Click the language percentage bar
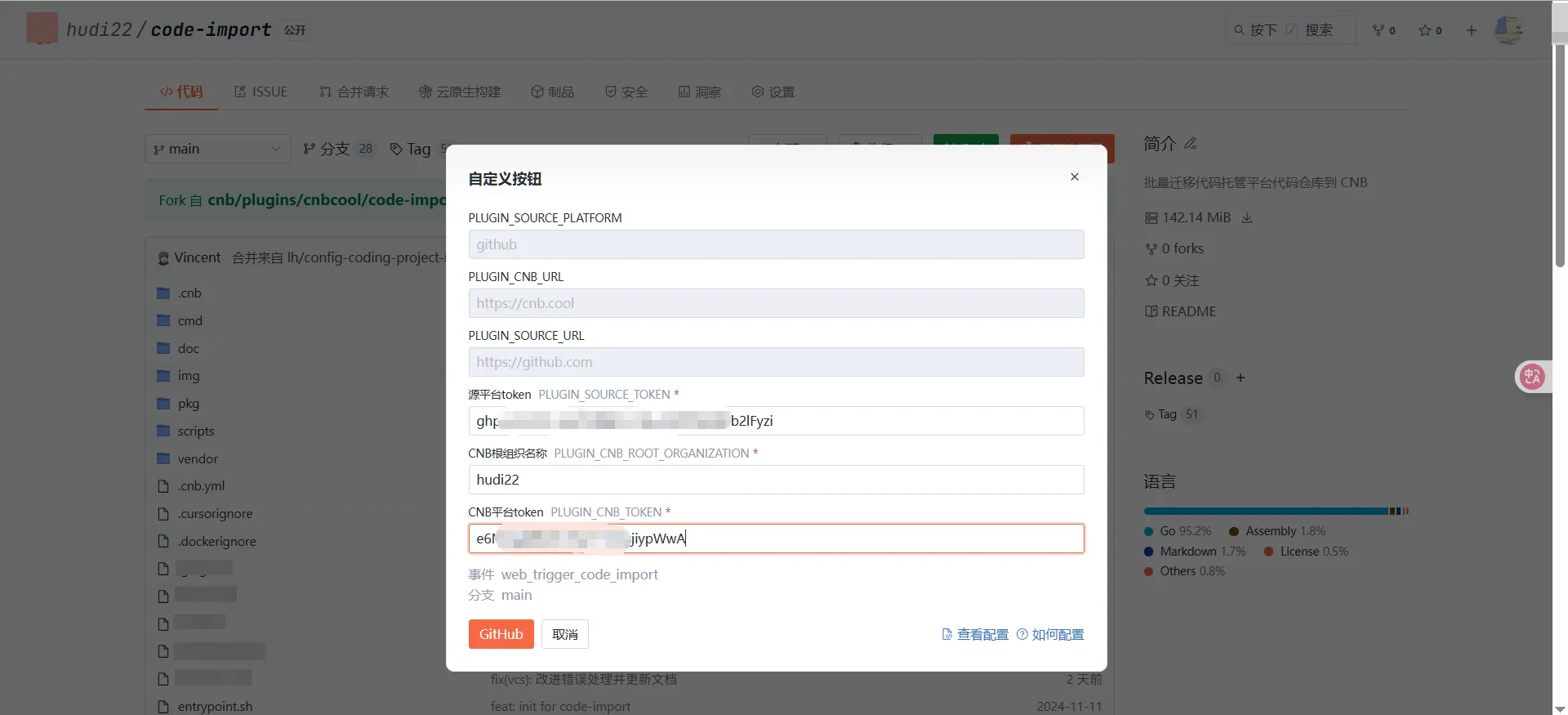The image size is (1568, 715). click(x=1276, y=512)
